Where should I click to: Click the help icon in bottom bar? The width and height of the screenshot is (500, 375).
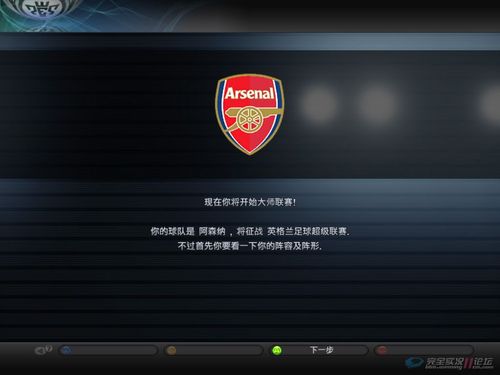43,350
